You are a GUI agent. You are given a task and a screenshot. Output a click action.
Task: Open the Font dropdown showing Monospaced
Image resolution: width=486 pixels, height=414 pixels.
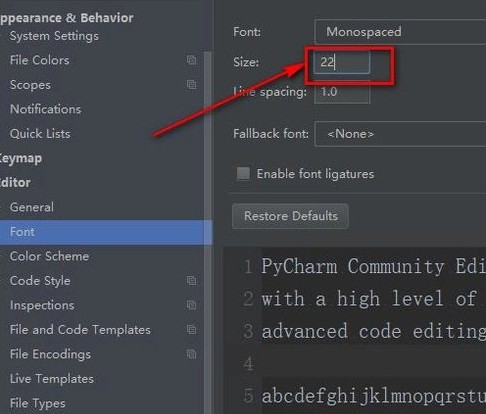pyautogui.click(x=400, y=32)
